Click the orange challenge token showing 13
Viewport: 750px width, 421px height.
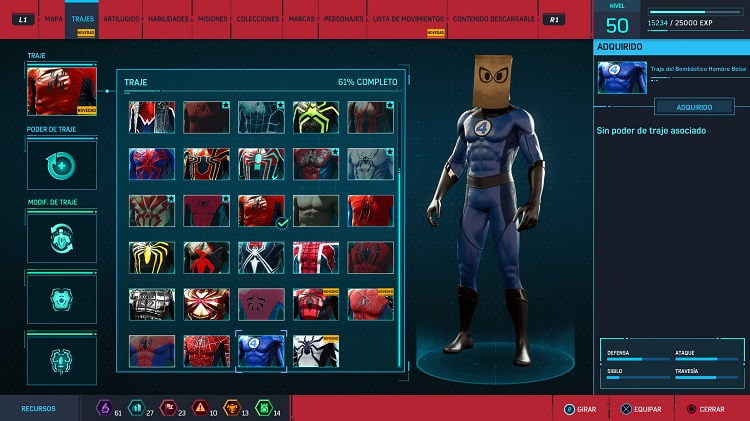232,408
